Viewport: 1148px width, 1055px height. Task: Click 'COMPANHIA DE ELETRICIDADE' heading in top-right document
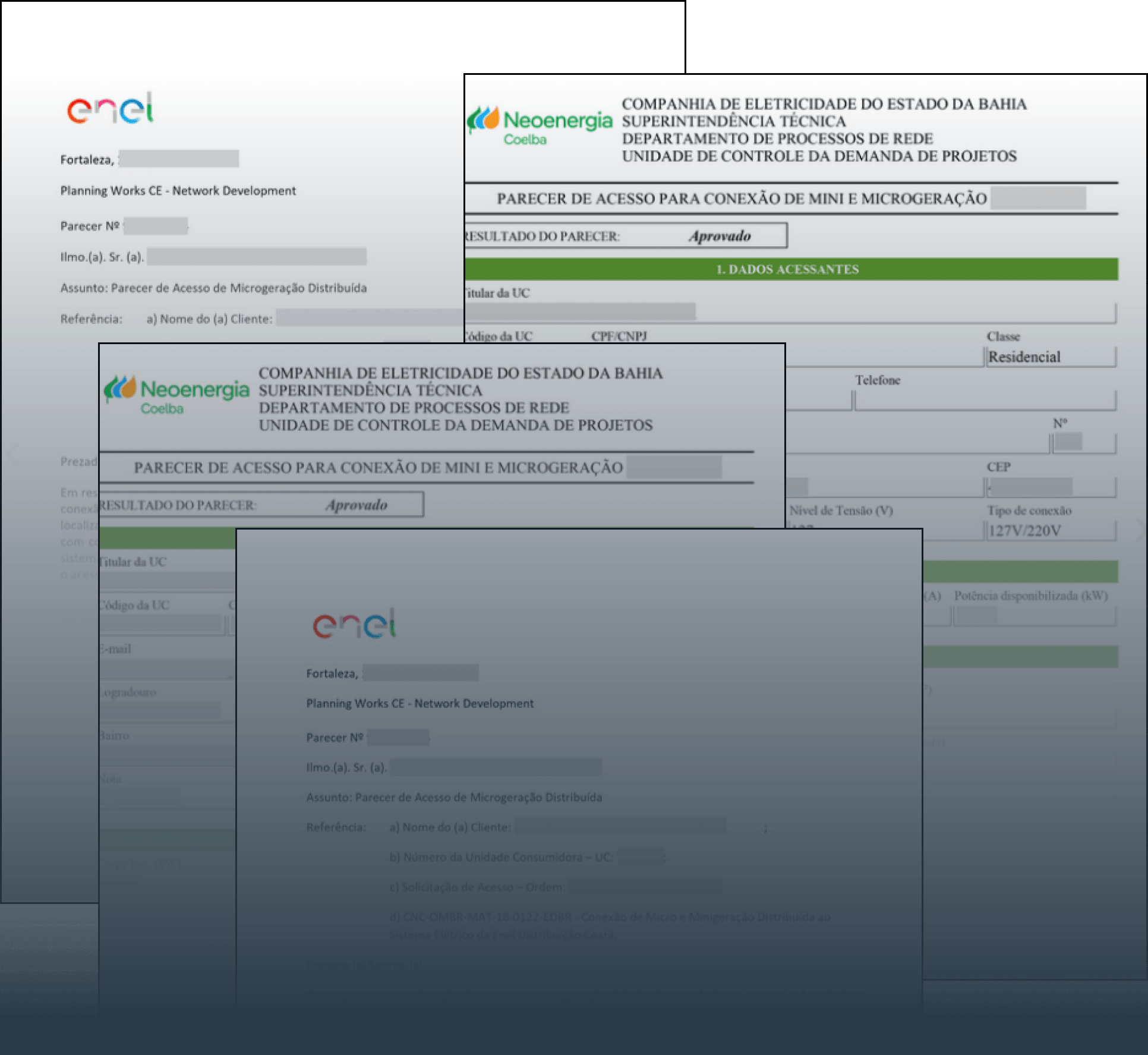tap(824, 104)
